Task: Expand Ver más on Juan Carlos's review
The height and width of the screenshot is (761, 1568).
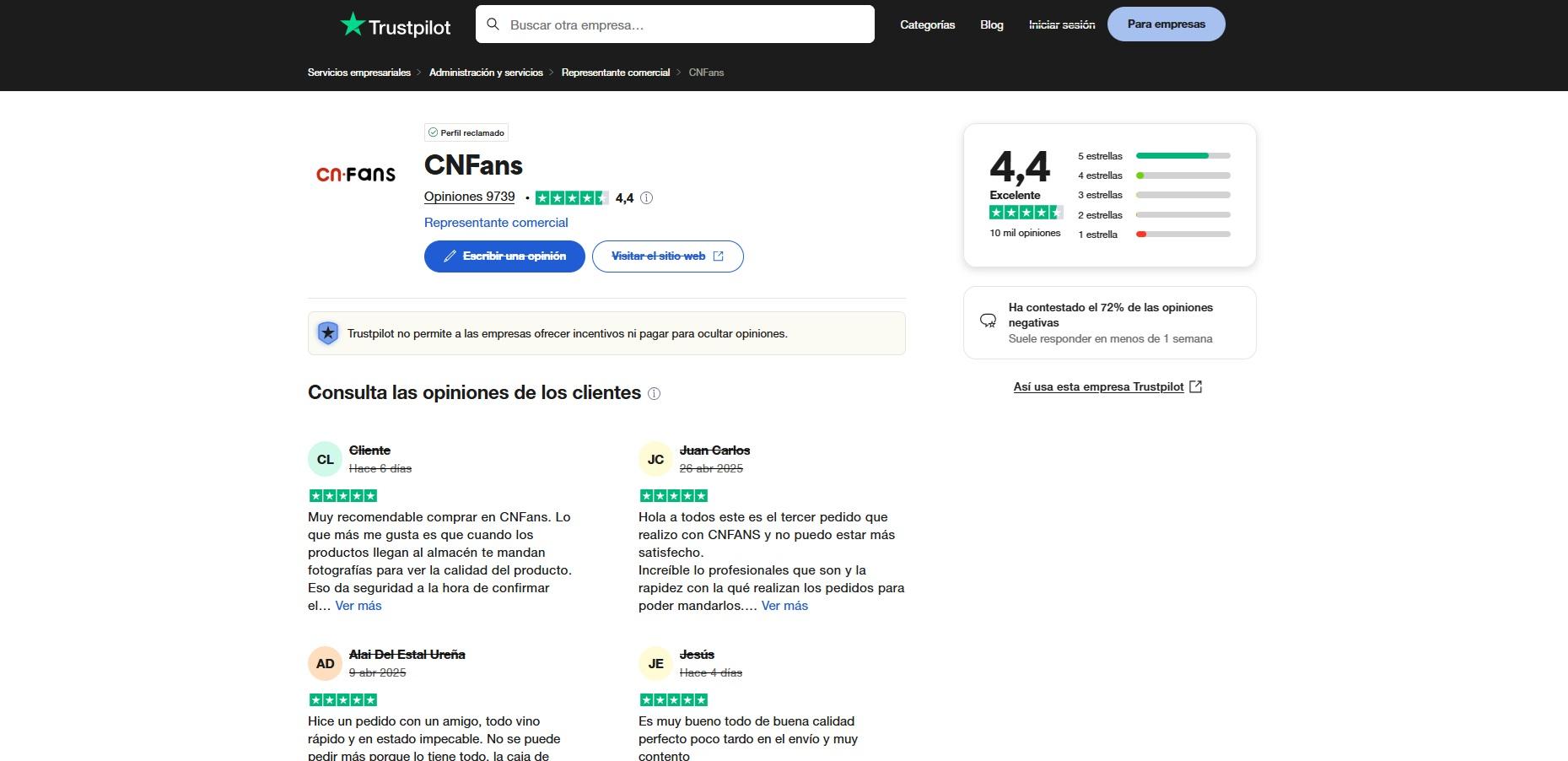Action: 784,606
